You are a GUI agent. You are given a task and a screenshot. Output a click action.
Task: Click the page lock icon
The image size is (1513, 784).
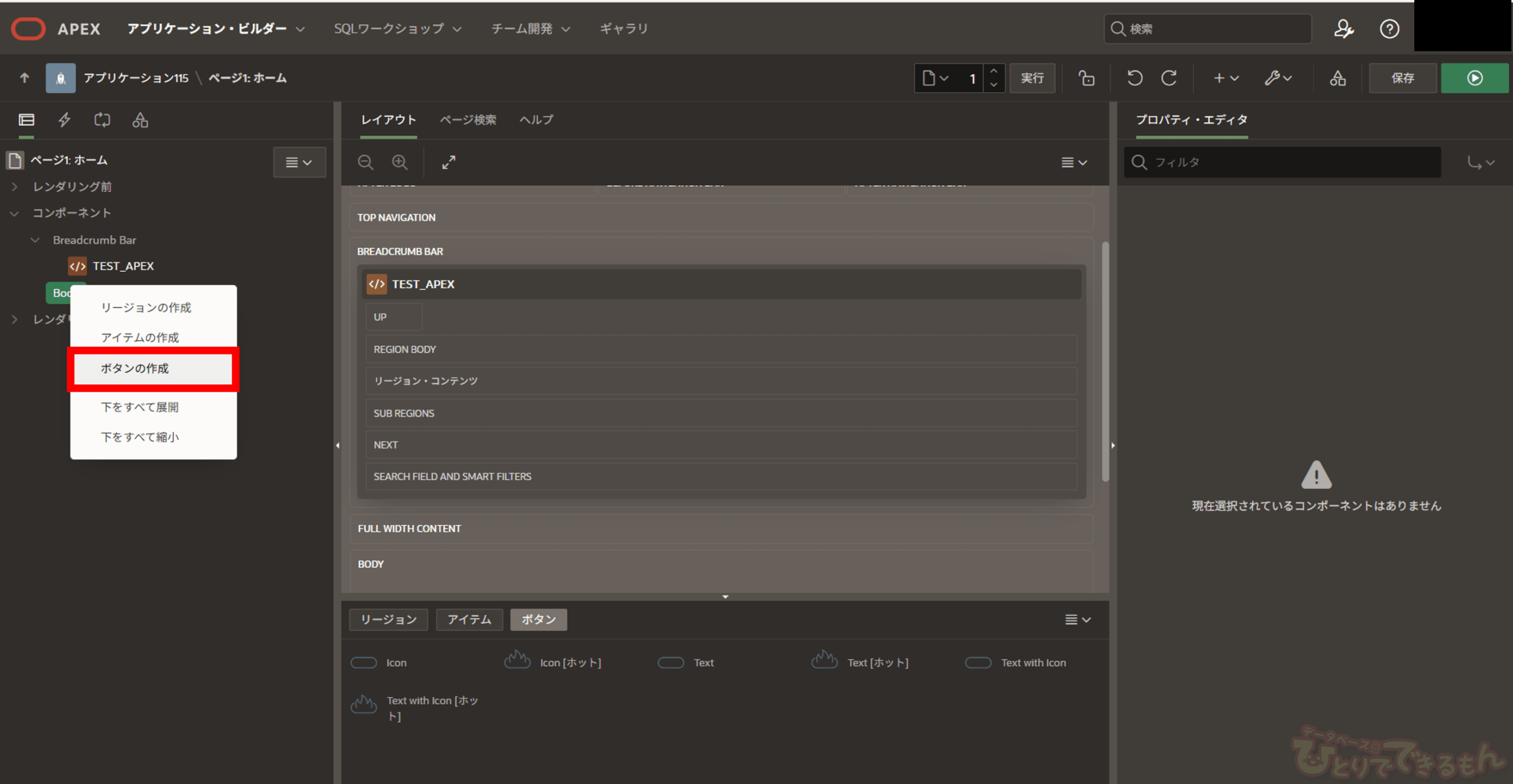point(1086,78)
